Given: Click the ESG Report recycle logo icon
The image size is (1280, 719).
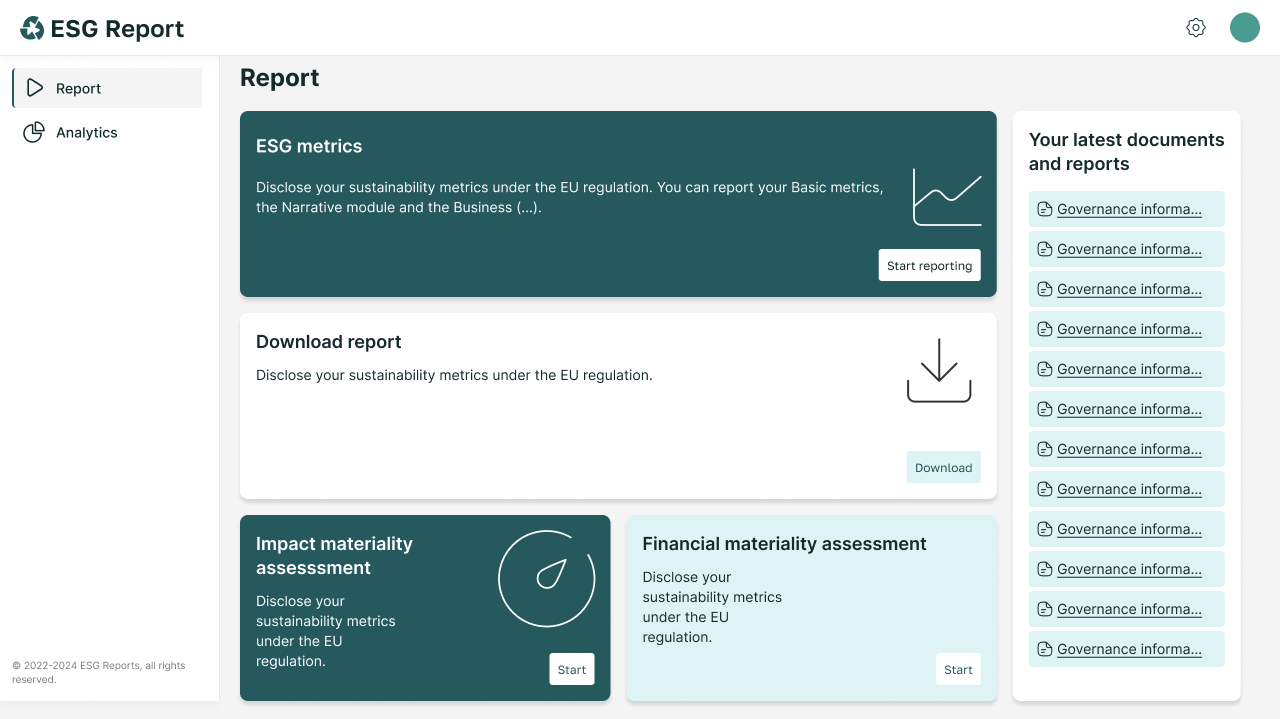Looking at the screenshot, I should pyautogui.click(x=32, y=28).
